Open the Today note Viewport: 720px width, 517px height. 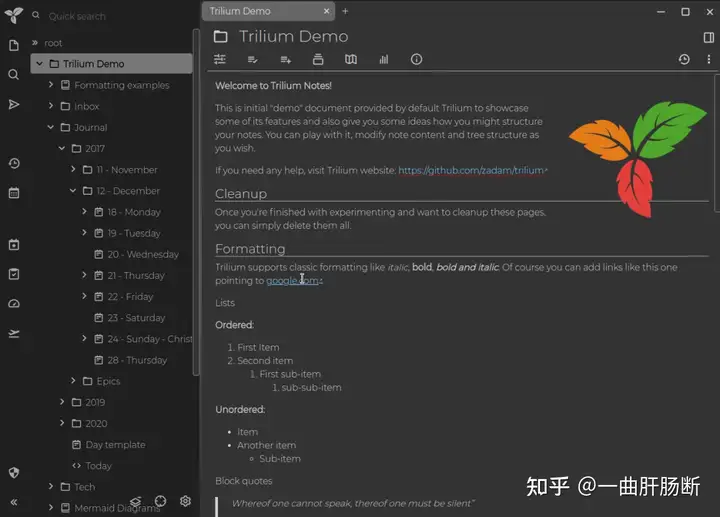(98, 466)
